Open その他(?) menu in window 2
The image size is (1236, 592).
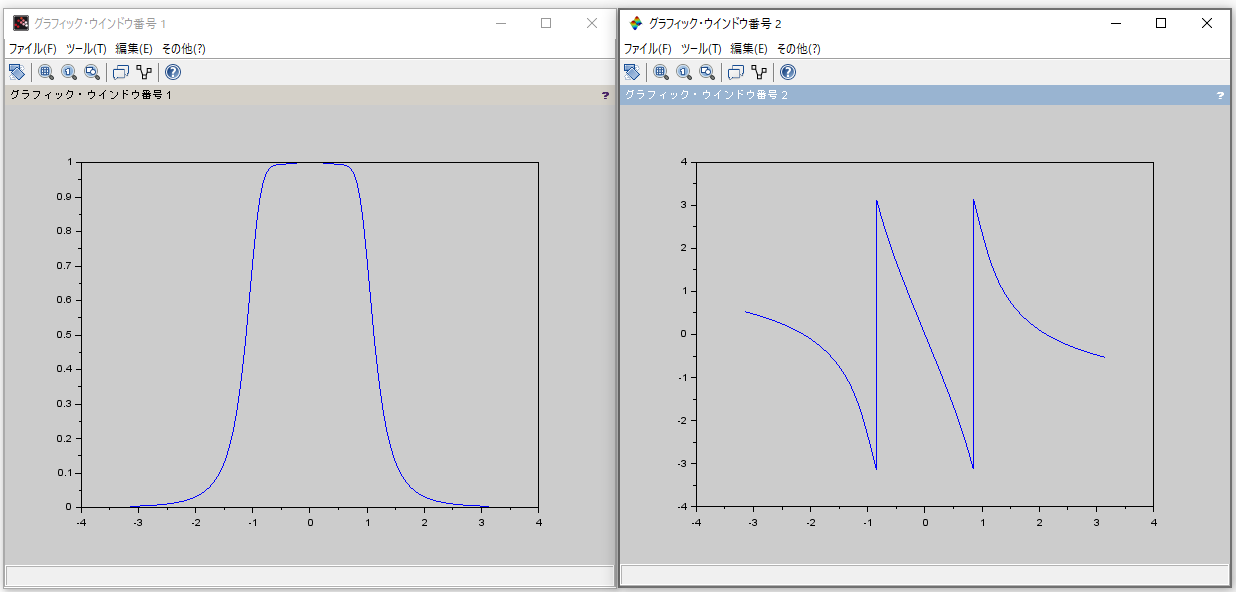pyautogui.click(x=798, y=48)
